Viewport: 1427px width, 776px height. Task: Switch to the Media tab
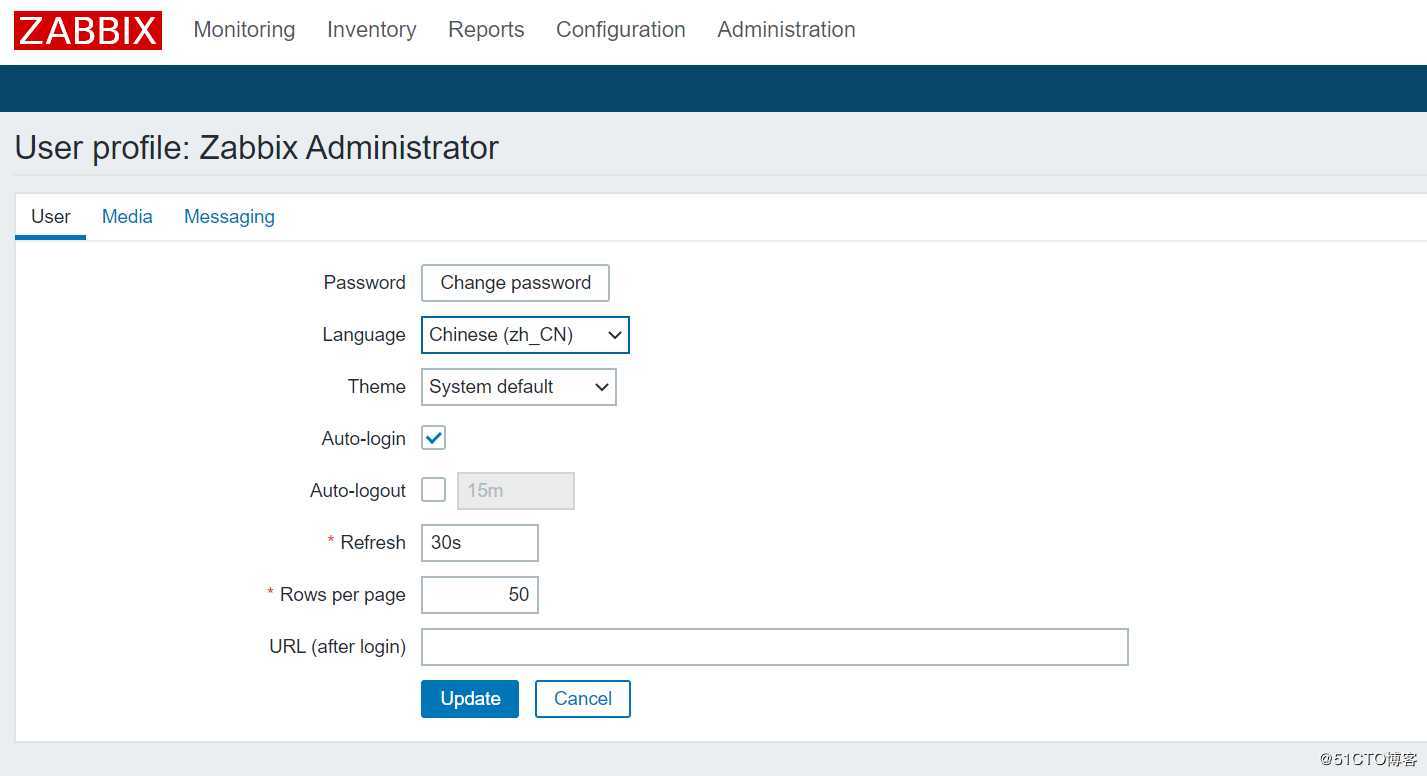[x=127, y=217]
